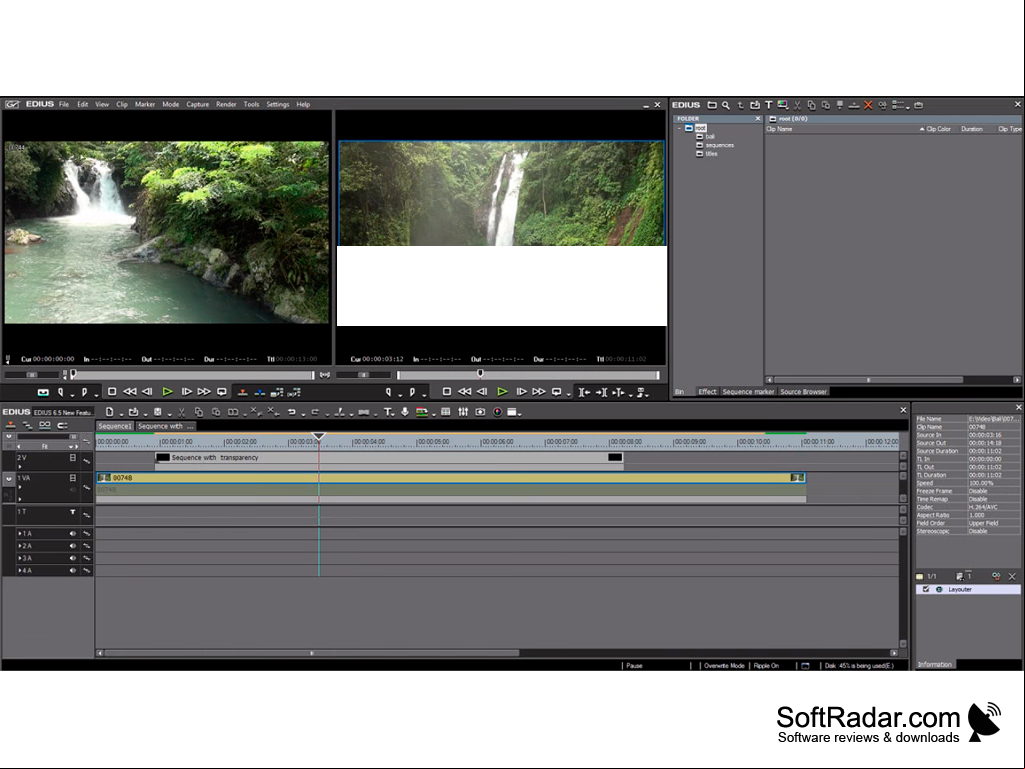Open the Settings menu
Viewport: 1025px width, 769px height.
tap(277, 104)
